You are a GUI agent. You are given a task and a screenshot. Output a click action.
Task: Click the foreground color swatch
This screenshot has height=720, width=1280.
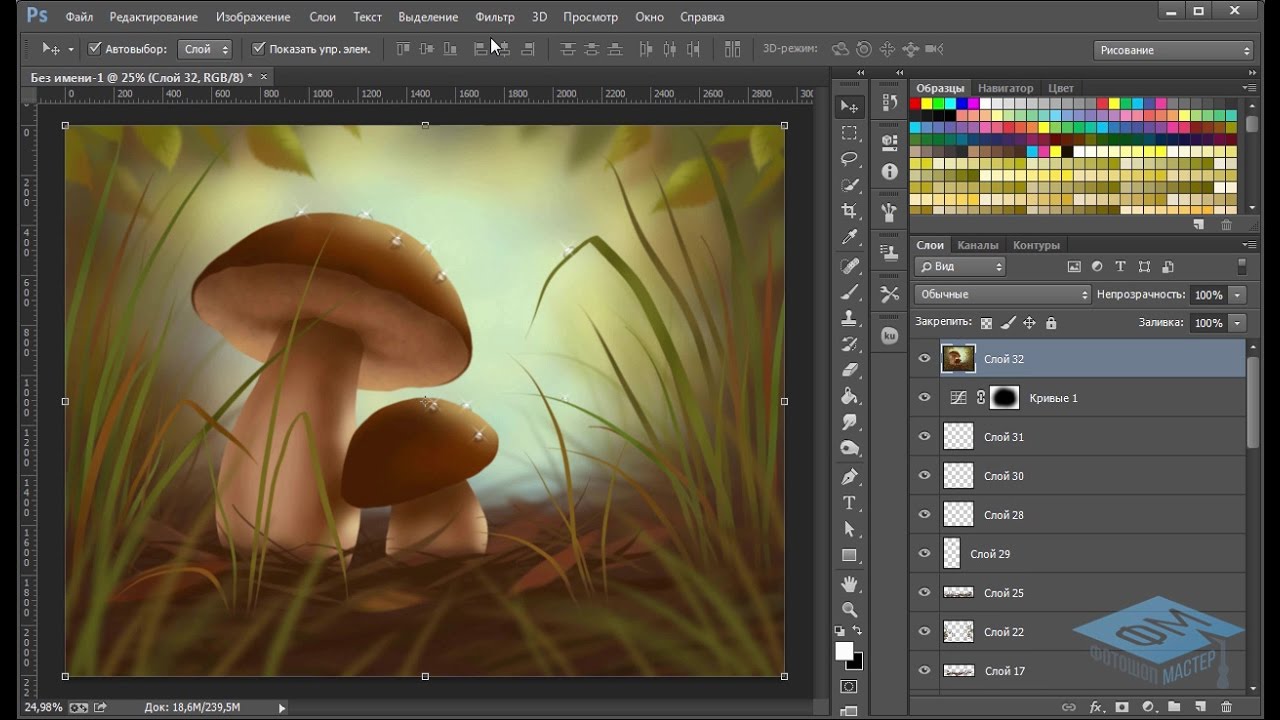click(x=844, y=651)
